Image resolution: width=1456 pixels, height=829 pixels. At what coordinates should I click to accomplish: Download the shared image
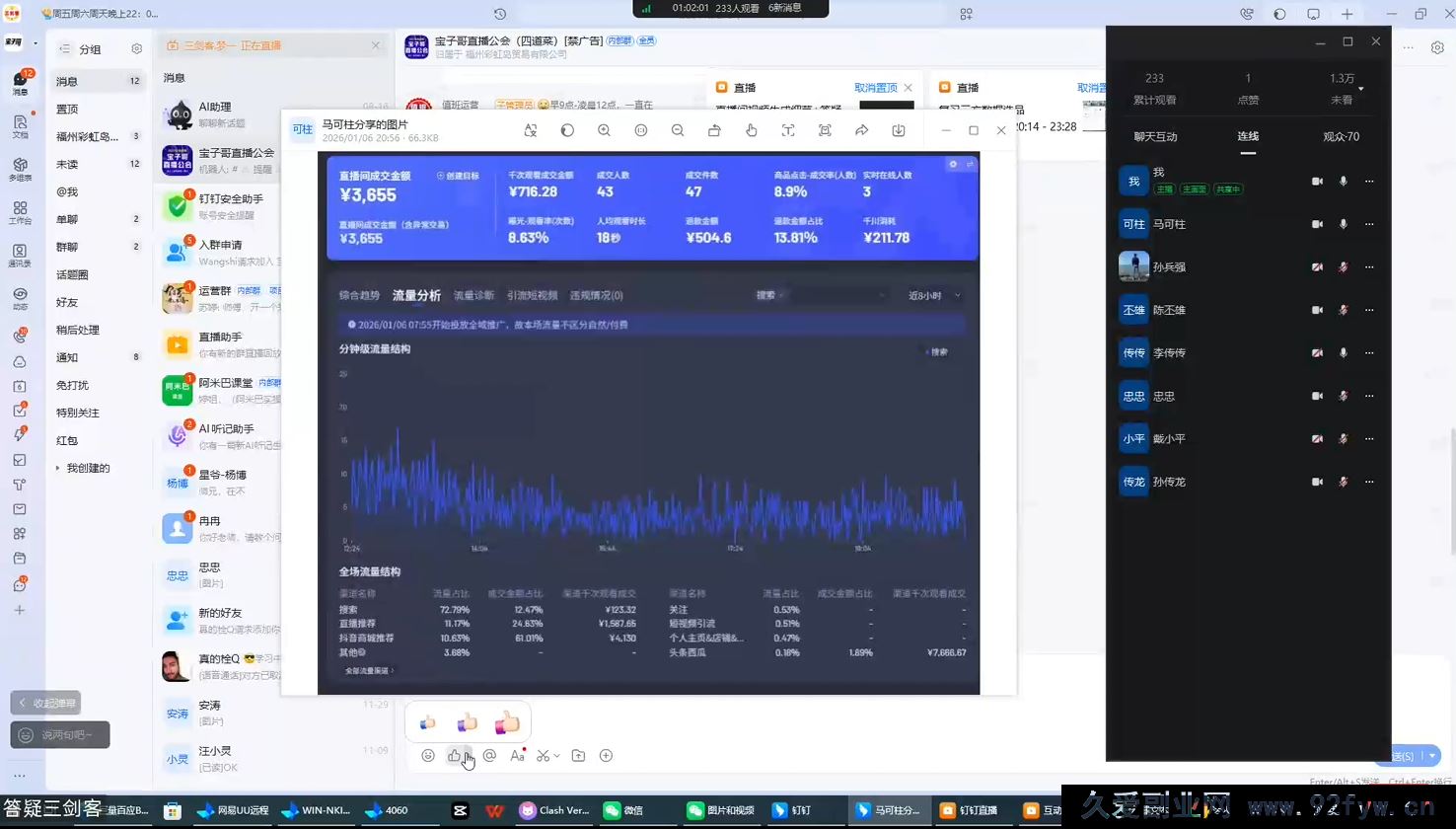[899, 130]
